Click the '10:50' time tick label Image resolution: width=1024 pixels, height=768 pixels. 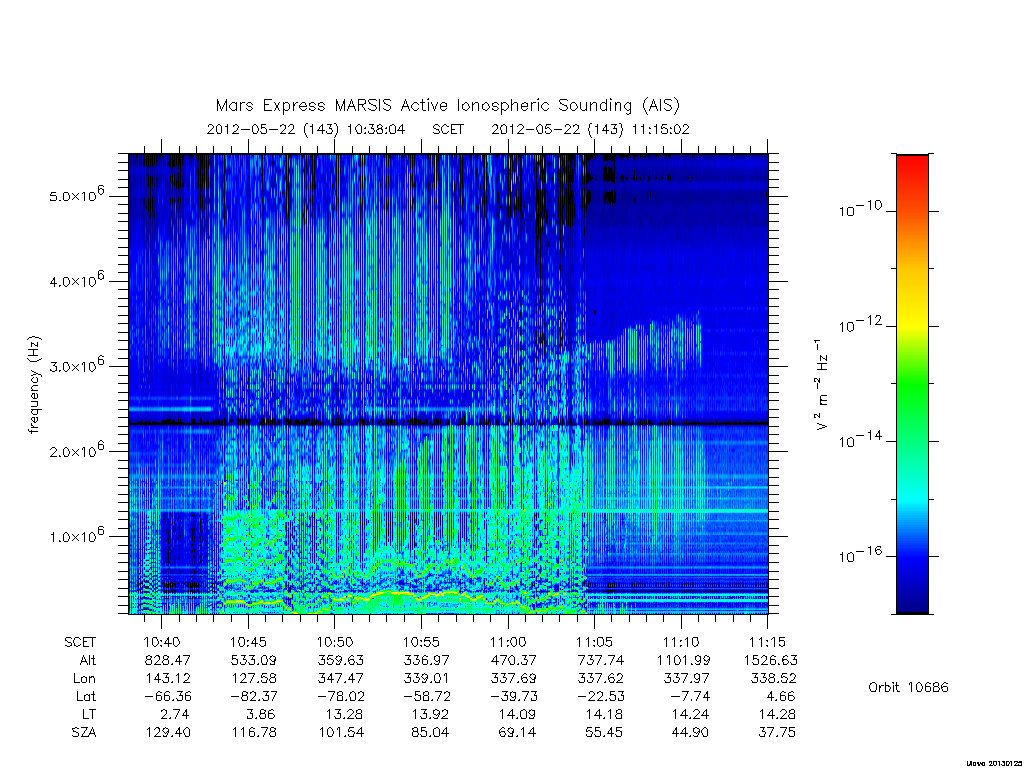[334, 642]
